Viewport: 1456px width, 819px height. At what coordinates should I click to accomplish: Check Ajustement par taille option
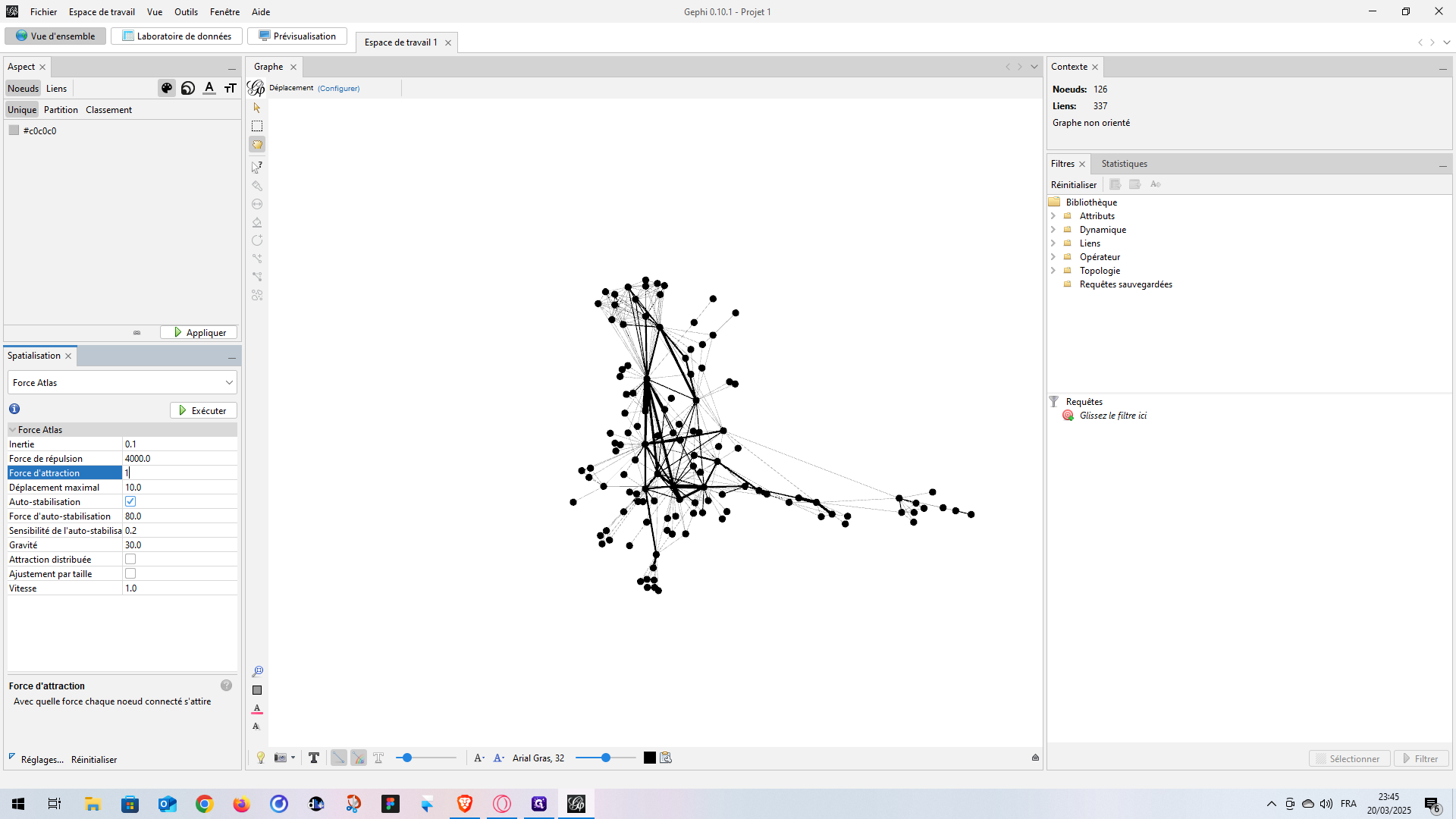pos(130,573)
